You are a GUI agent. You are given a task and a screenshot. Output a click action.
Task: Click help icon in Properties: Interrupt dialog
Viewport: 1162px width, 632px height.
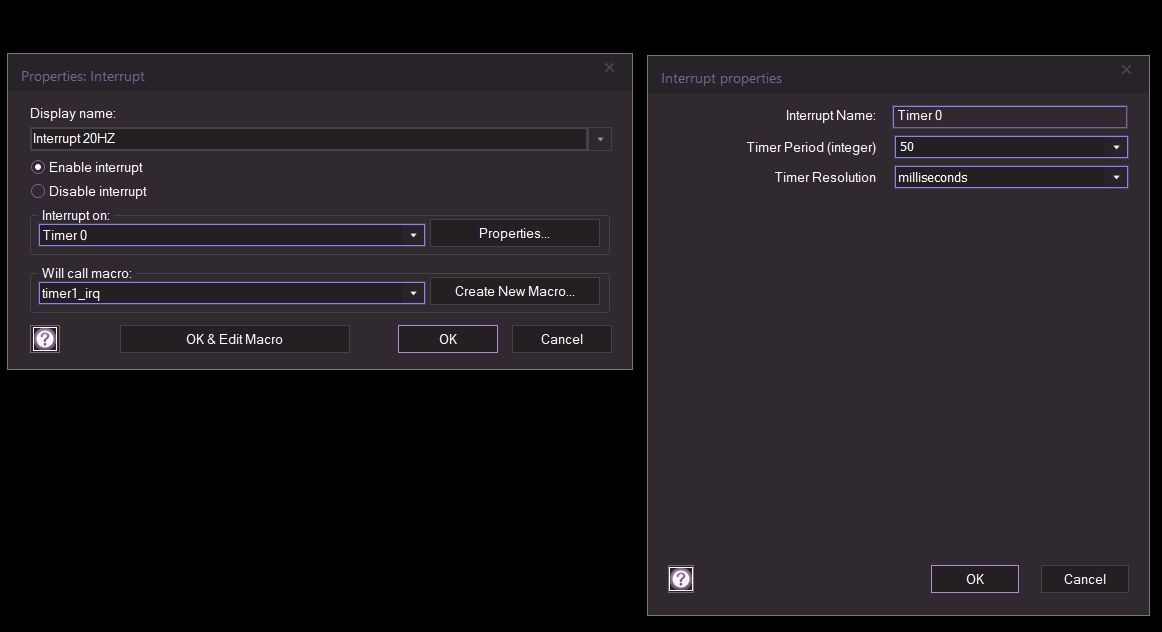[45, 339]
